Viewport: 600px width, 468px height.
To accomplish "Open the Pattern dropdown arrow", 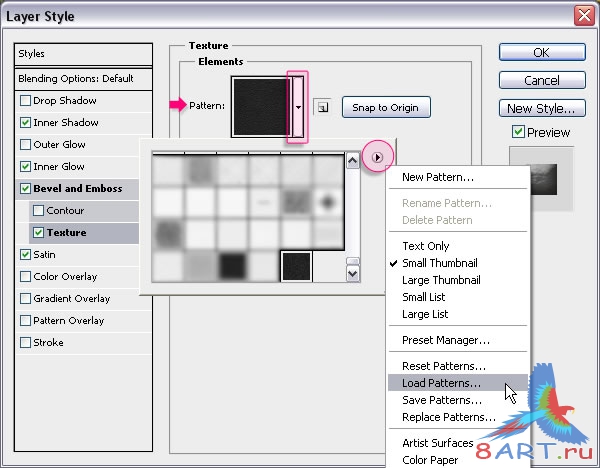I will (x=298, y=107).
